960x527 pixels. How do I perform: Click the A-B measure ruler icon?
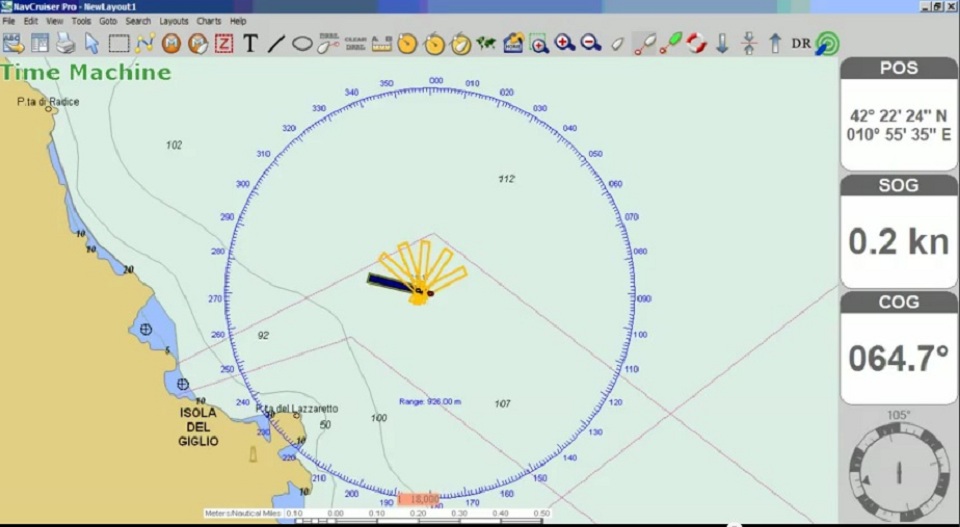click(381, 43)
